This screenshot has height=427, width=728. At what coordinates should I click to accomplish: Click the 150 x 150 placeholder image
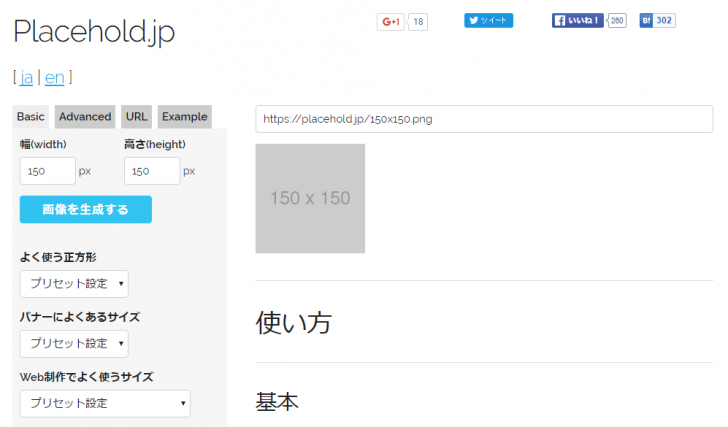coord(310,198)
